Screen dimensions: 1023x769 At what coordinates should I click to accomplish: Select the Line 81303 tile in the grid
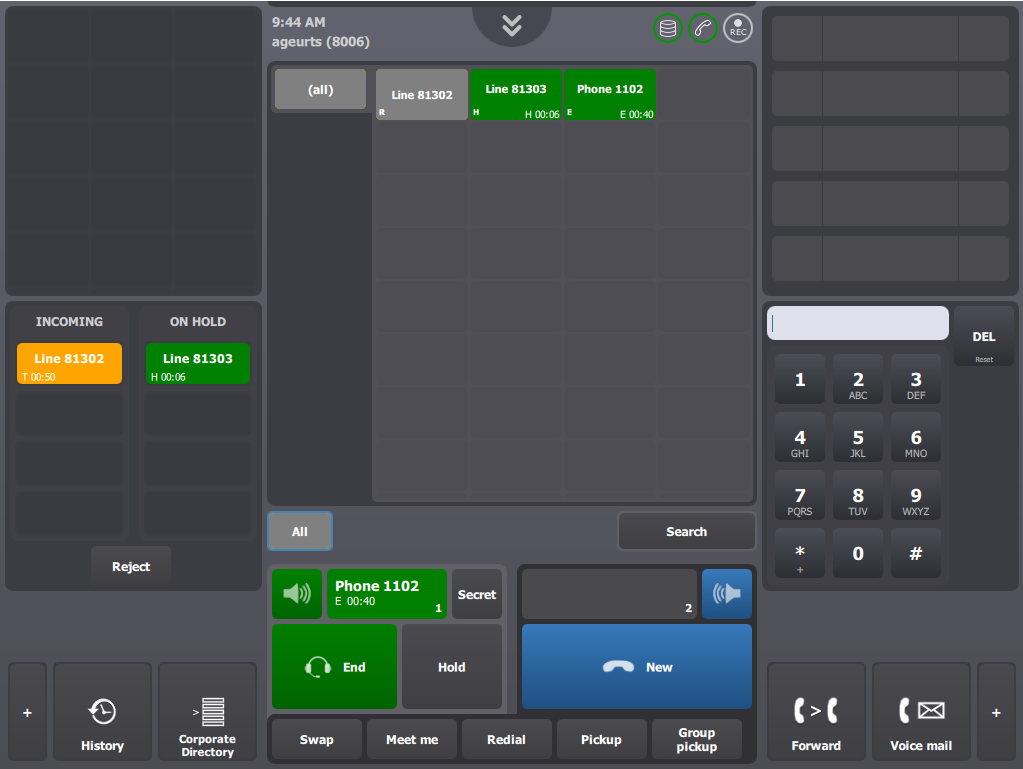click(516, 95)
